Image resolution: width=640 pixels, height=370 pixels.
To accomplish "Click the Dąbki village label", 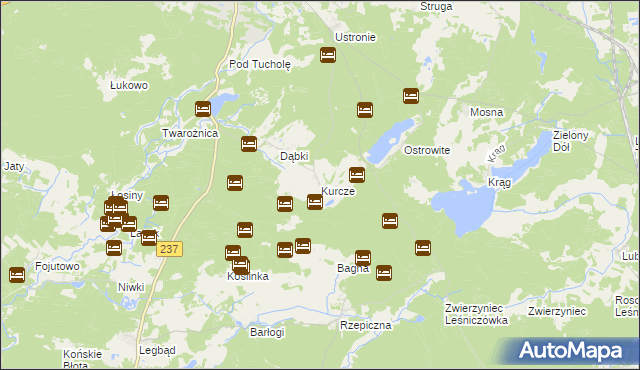I will pyautogui.click(x=294, y=156).
